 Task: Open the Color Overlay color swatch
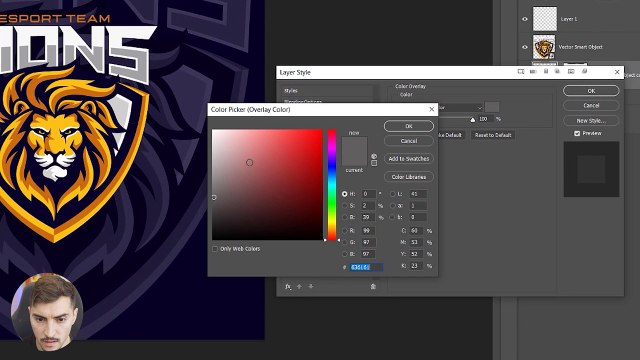(492, 107)
